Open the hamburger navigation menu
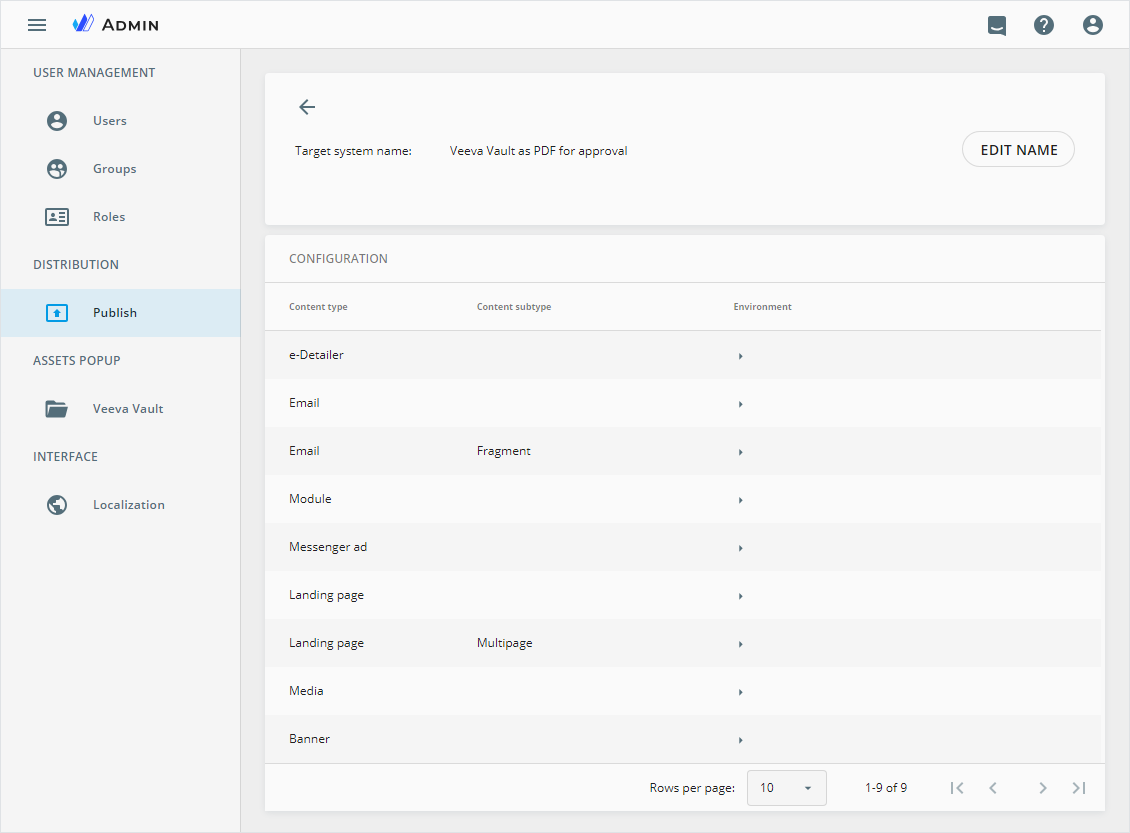Image resolution: width=1130 pixels, height=833 pixels. [37, 25]
